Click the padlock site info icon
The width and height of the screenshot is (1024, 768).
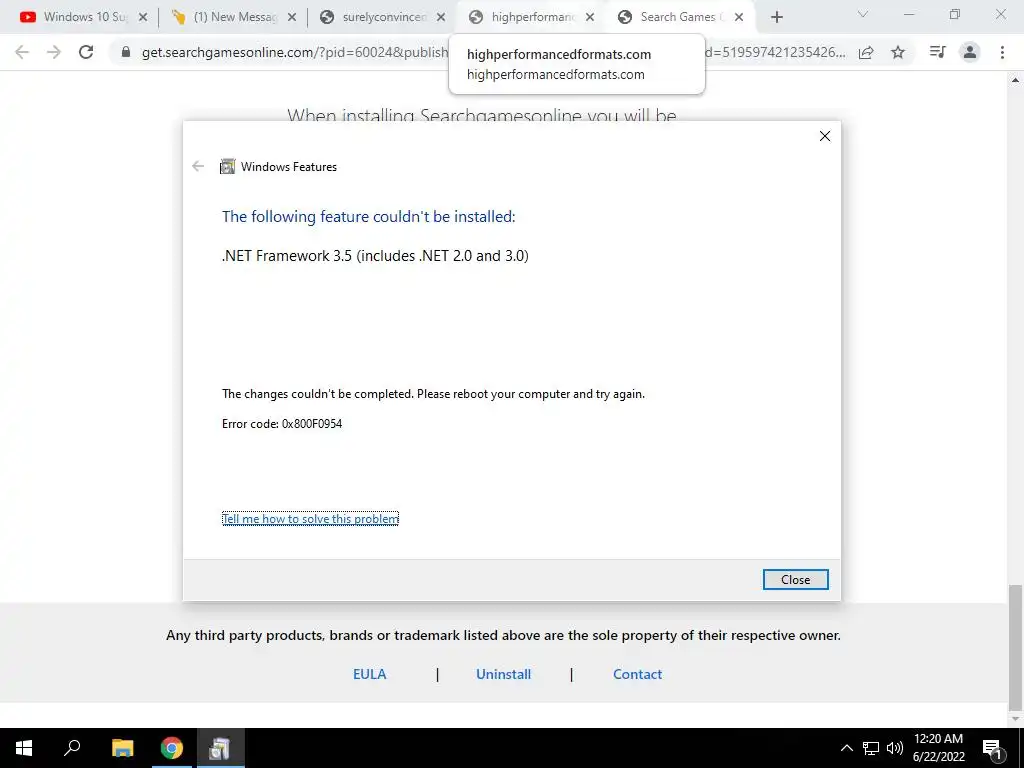pos(126,52)
